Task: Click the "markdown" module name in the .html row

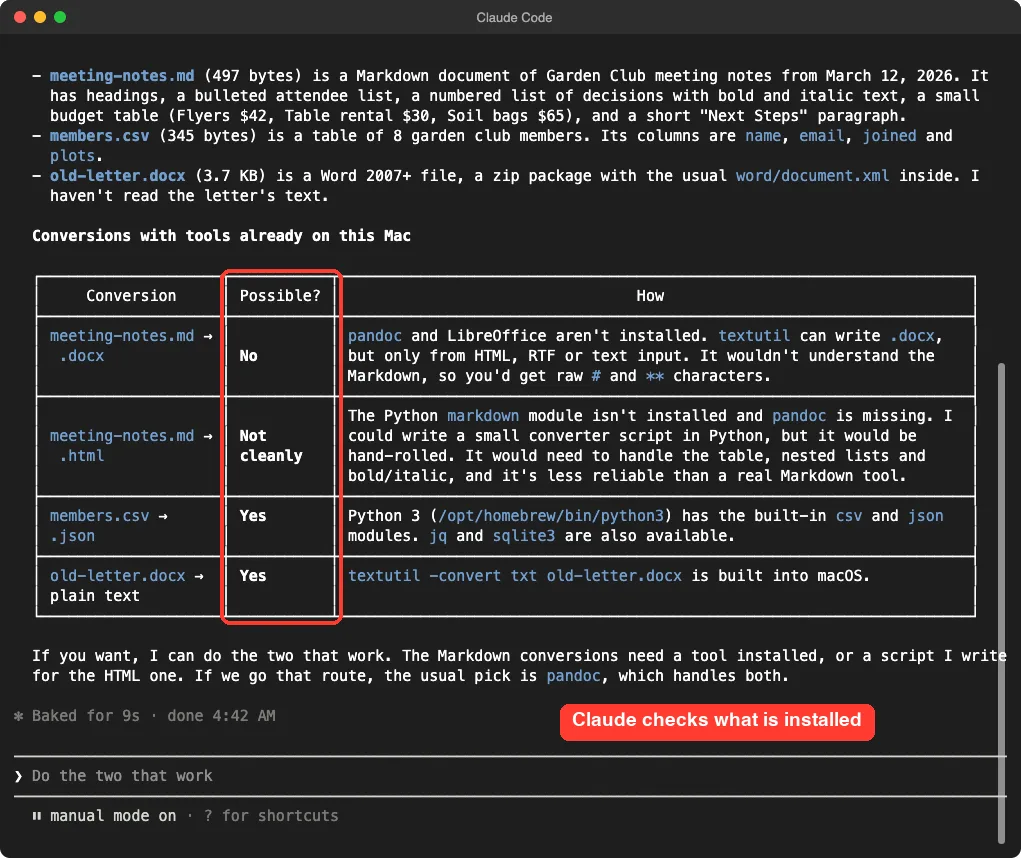Action: click(x=483, y=415)
